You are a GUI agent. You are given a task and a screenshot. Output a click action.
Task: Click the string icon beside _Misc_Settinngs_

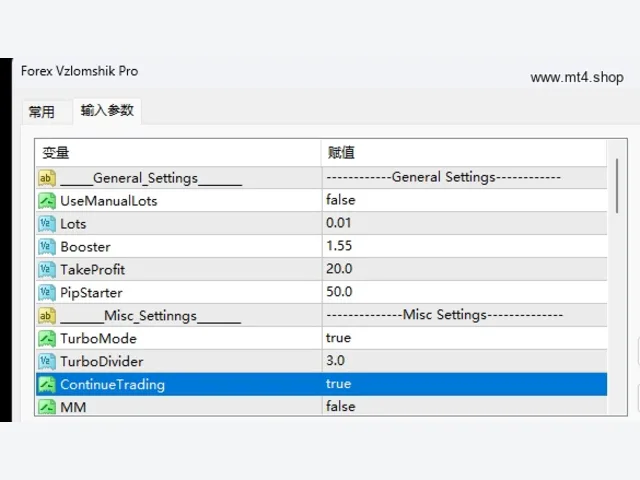coord(47,316)
